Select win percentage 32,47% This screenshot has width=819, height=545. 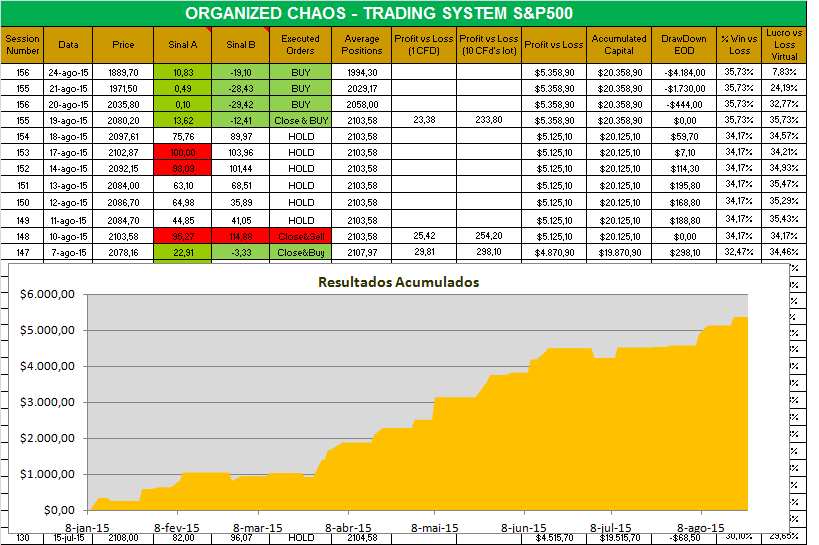point(739,252)
